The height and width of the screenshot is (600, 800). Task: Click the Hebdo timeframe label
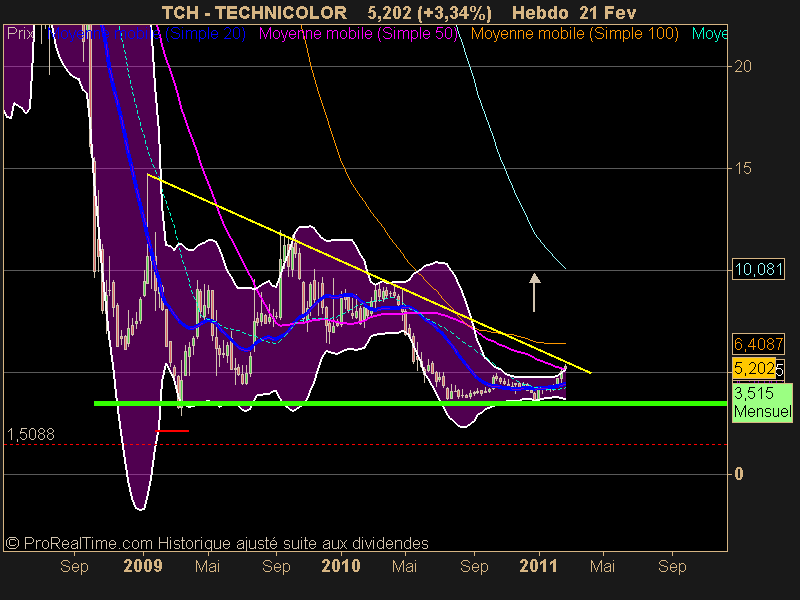pos(541,12)
